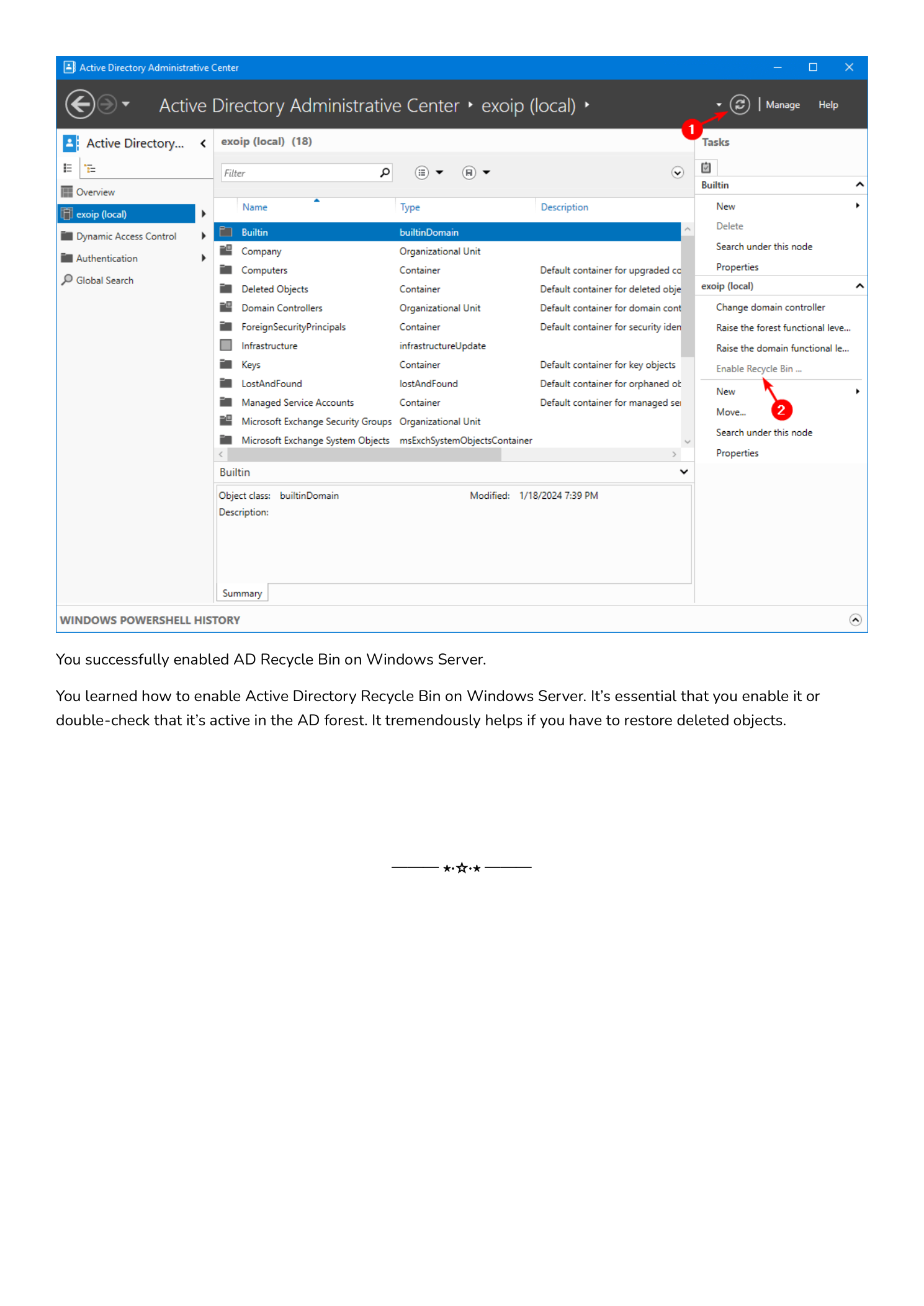Click the forward navigation arrow button

[x=107, y=104]
